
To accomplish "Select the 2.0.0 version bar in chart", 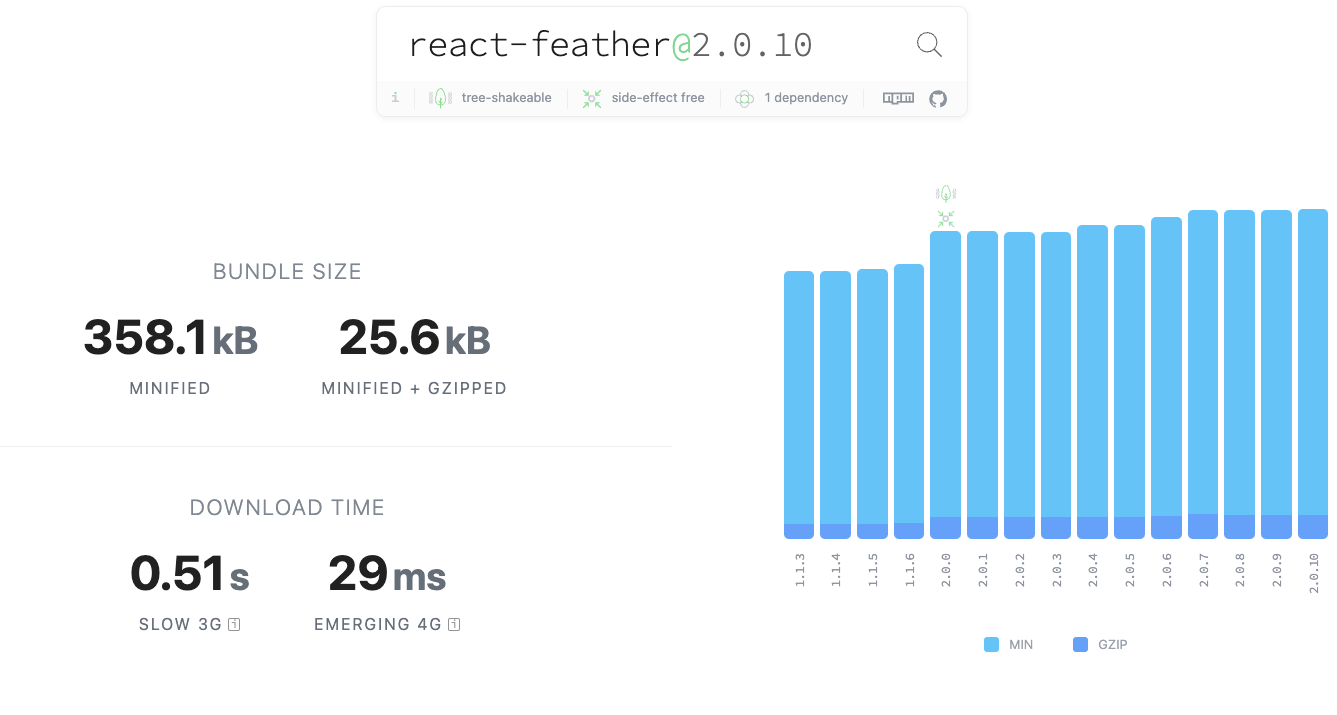I will click(x=946, y=380).
